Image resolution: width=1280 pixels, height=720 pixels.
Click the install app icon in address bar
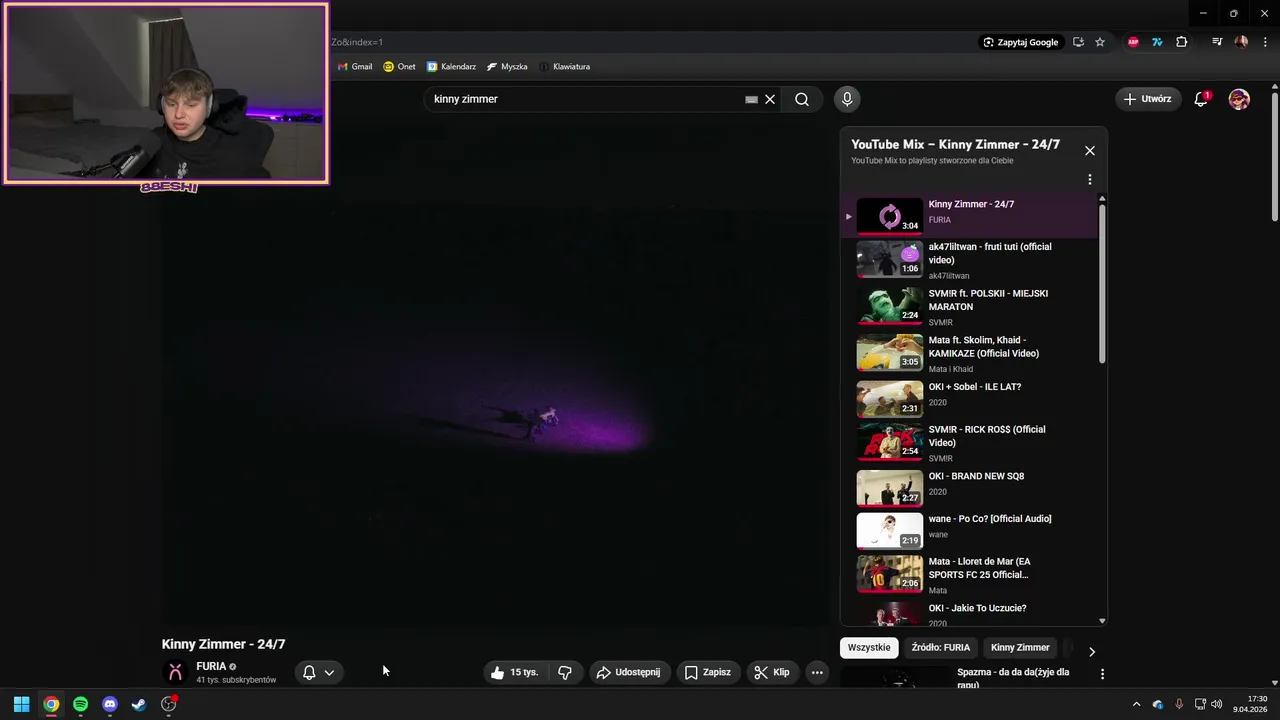pos(1078,42)
